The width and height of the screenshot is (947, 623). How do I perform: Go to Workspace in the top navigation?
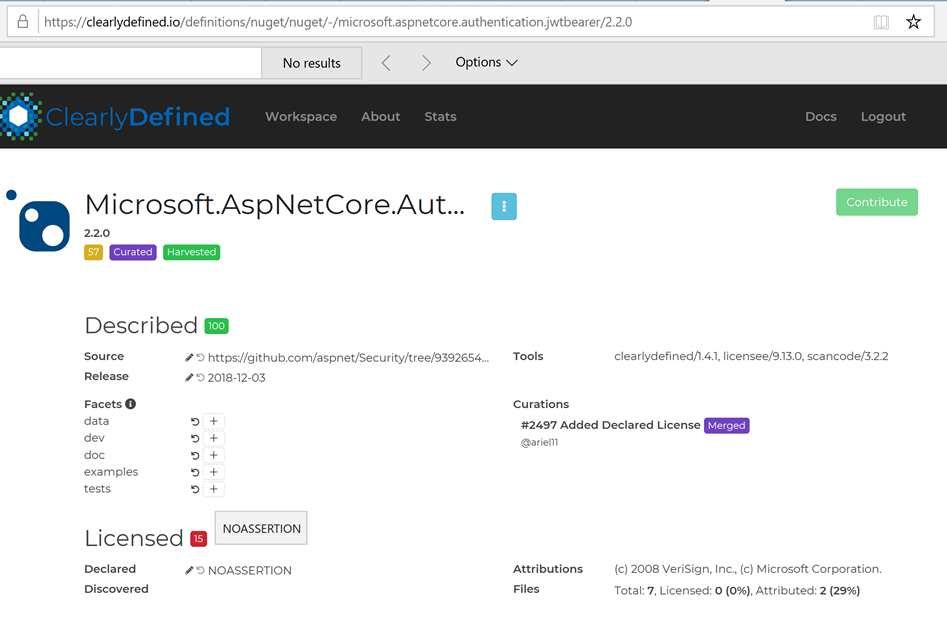(300, 116)
